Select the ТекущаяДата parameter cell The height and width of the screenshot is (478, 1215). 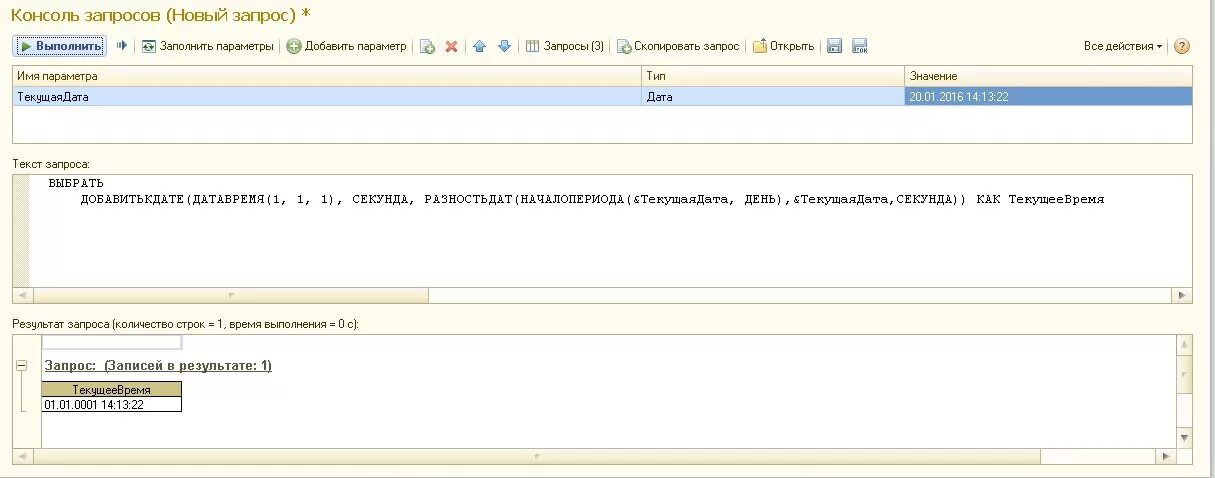(326, 97)
